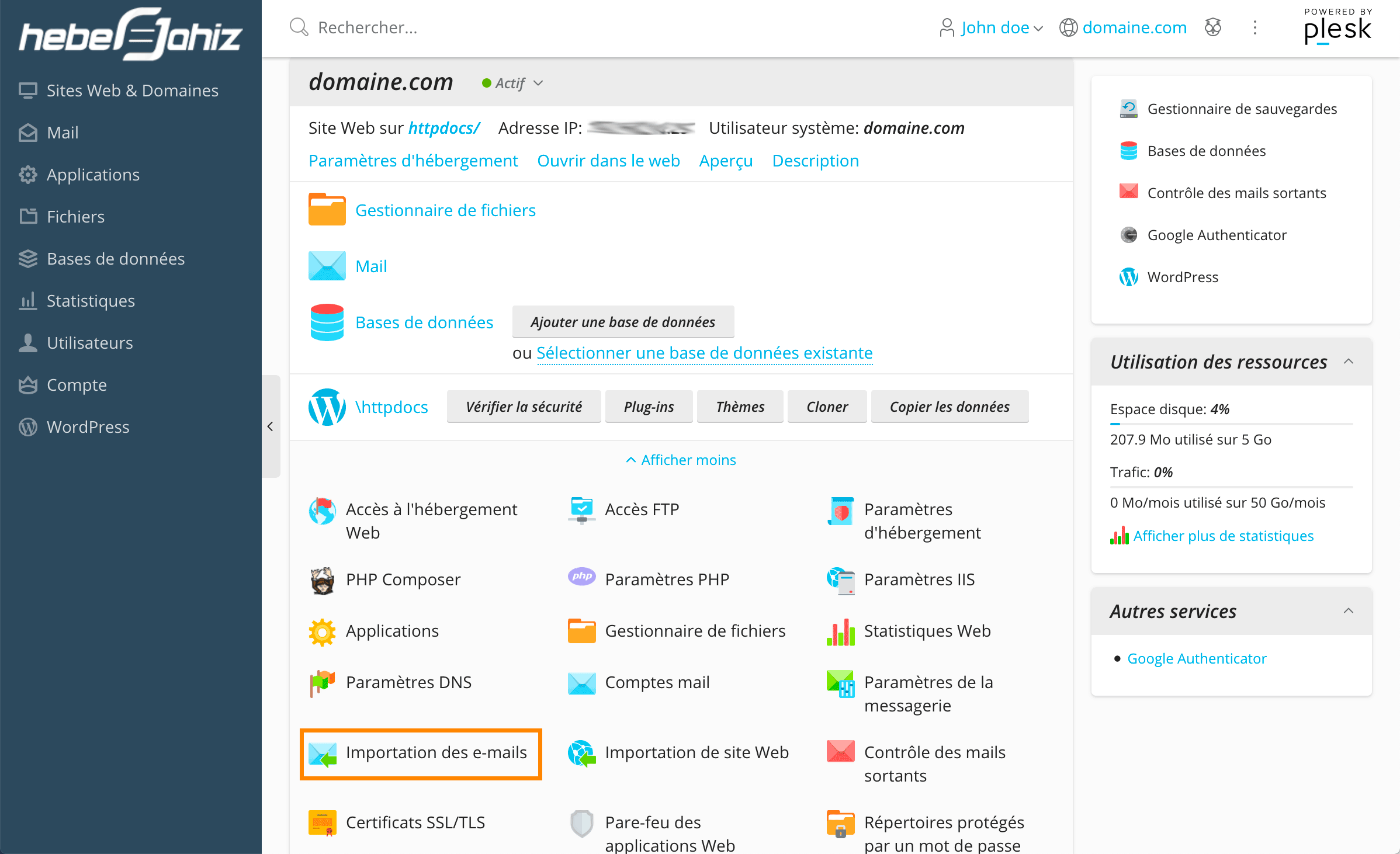Open the John doe user dropdown
This screenshot has width=1400, height=854.
coord(992,27)
